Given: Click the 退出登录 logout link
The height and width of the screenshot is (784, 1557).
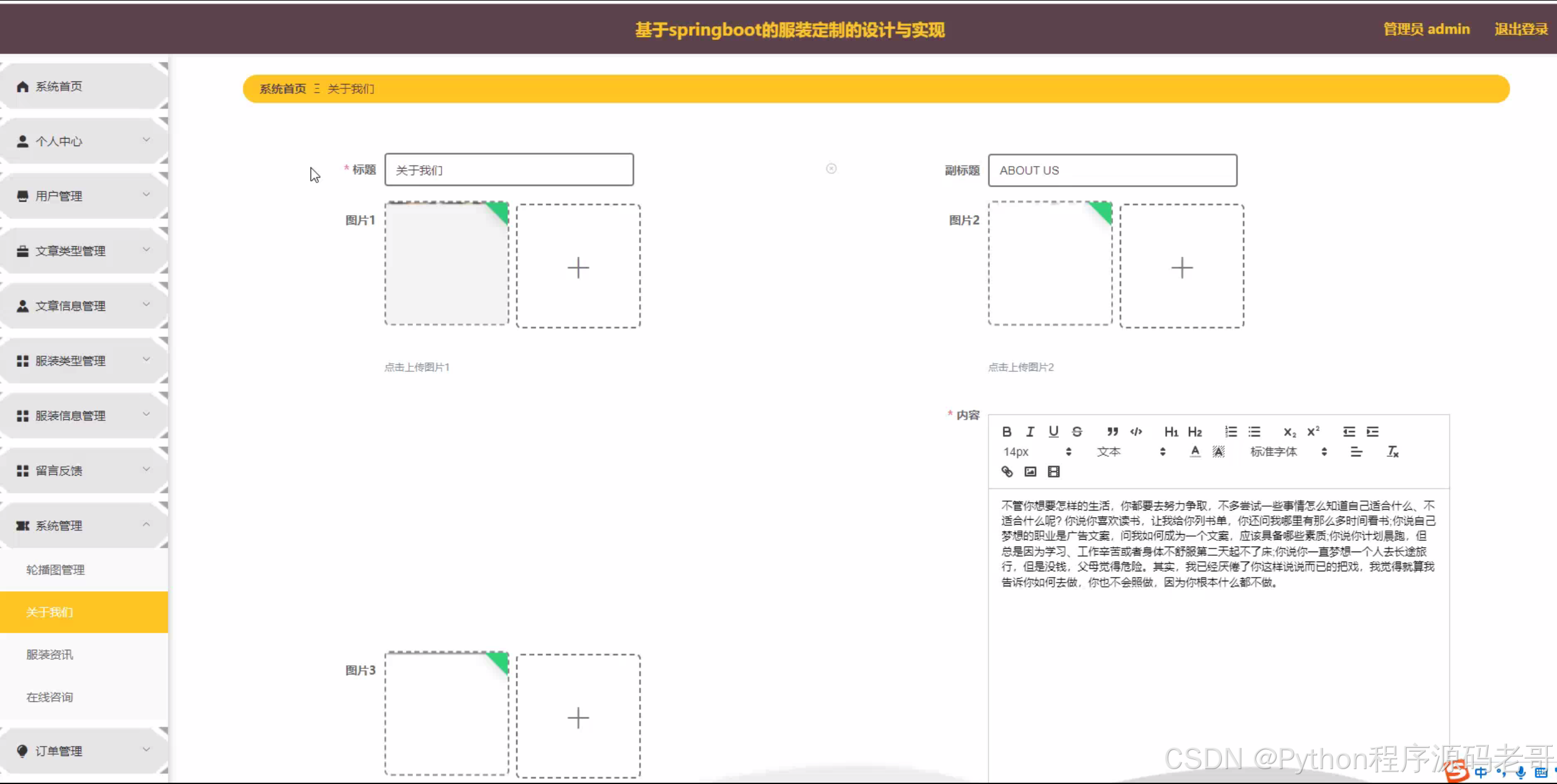Looking at the screenshot, I should click(x=1521, y=29).
